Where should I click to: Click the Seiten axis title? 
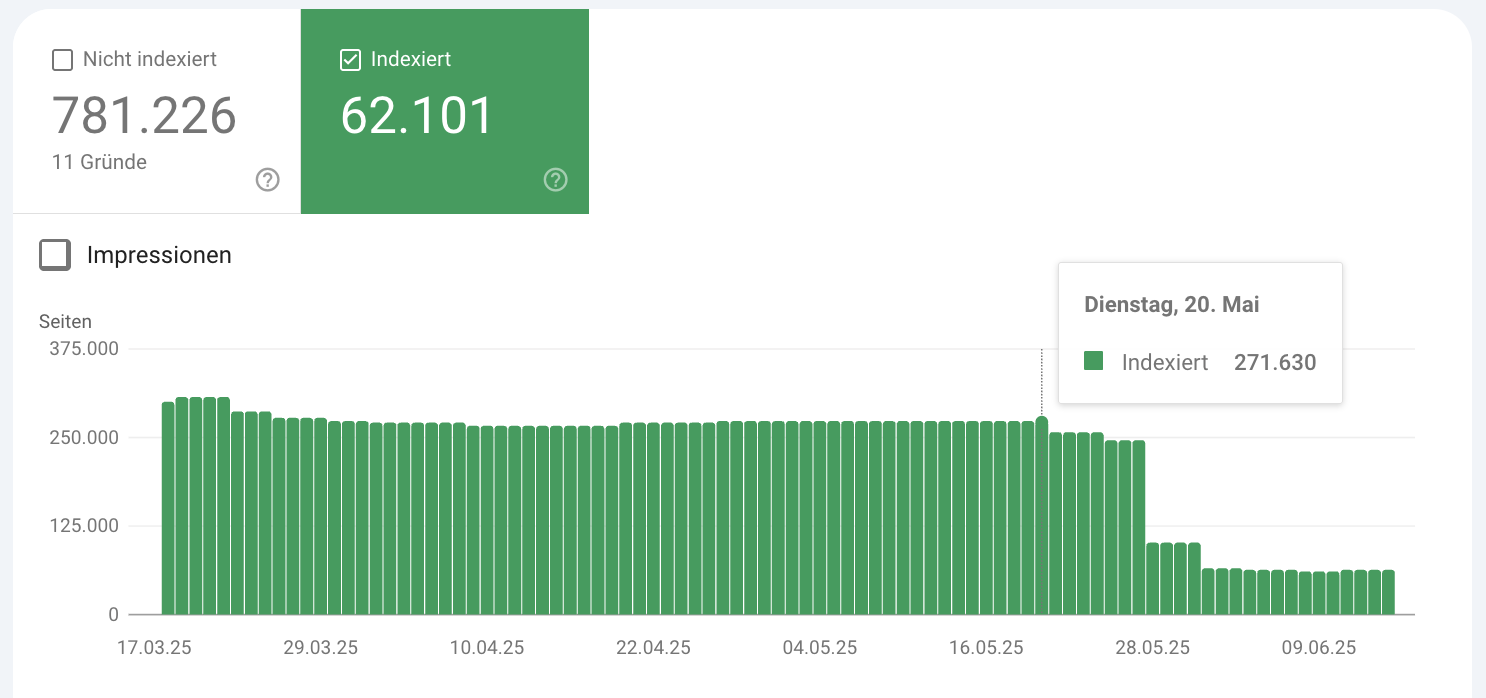coord(65,322)
